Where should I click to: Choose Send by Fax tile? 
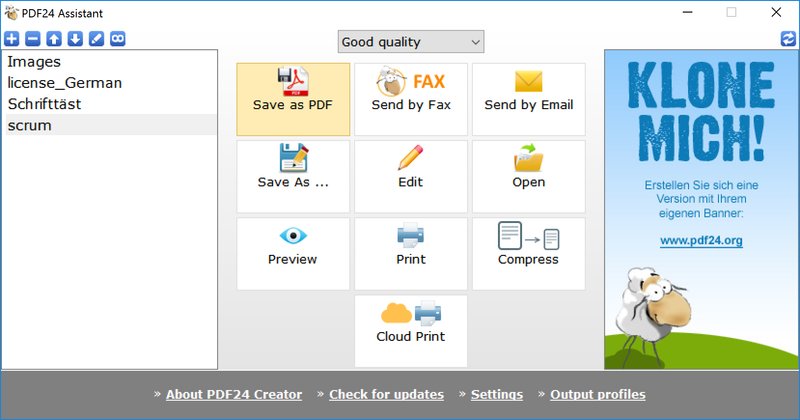tap(411, 99)
